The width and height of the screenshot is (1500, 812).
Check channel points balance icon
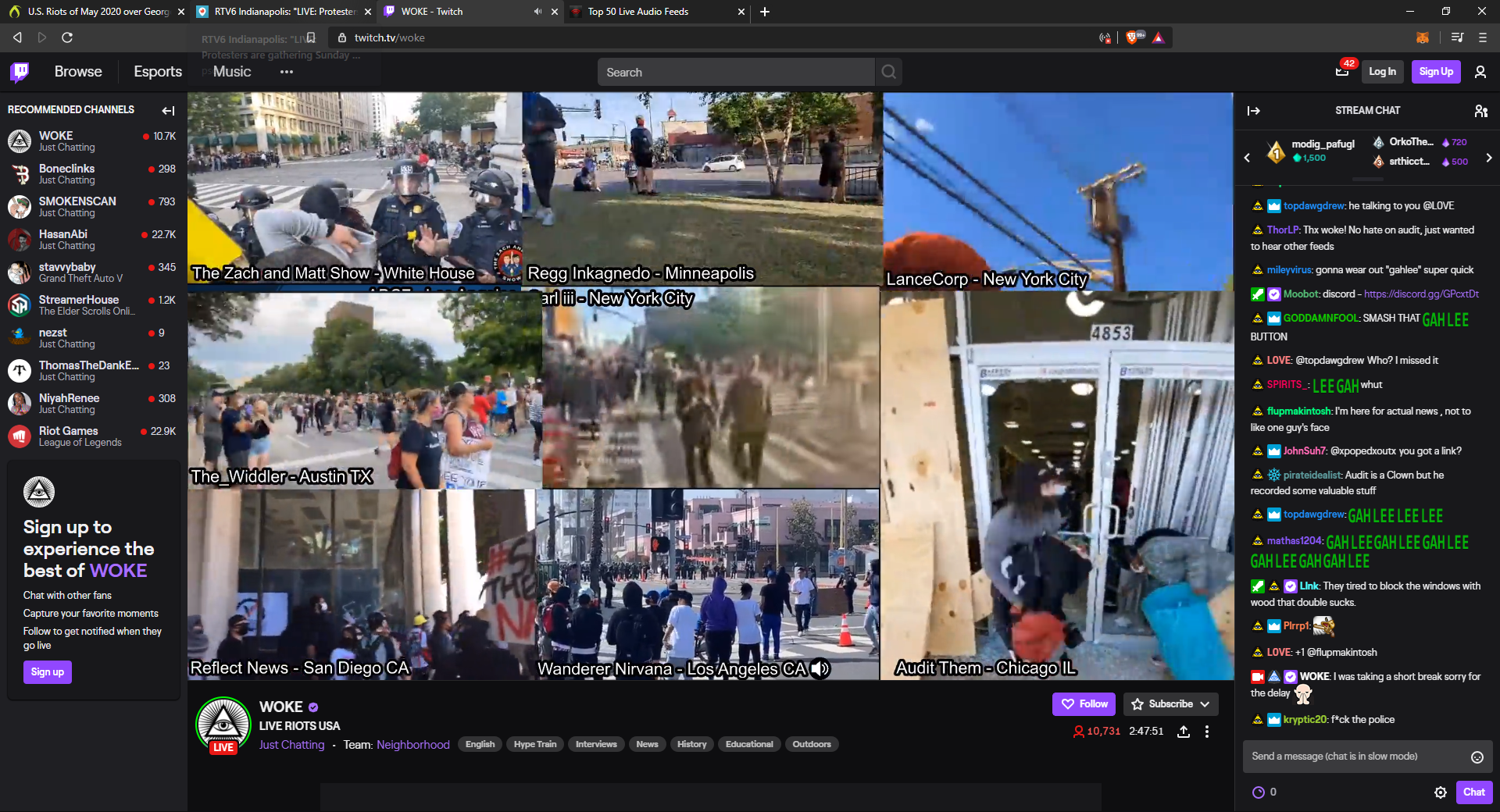coord(1259,792)
